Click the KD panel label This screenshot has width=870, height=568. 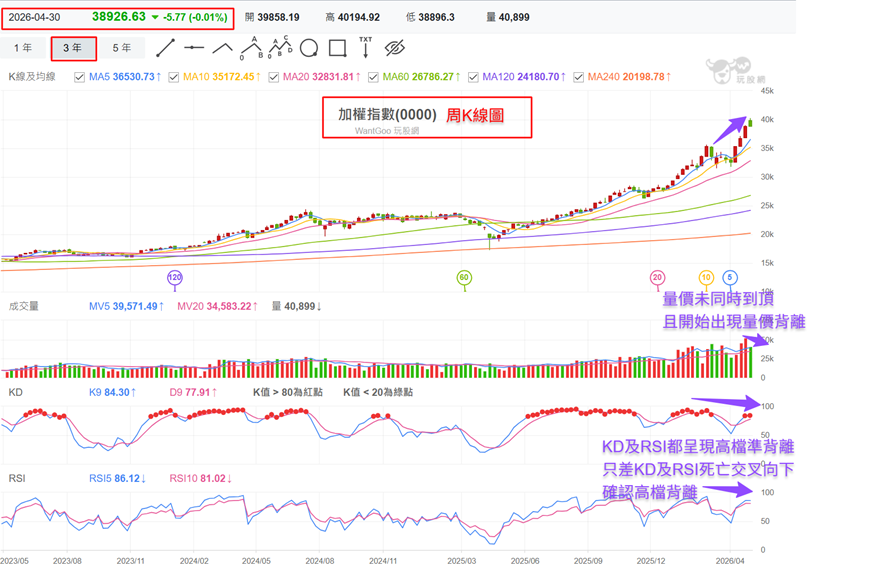click(x=16, y=392)
